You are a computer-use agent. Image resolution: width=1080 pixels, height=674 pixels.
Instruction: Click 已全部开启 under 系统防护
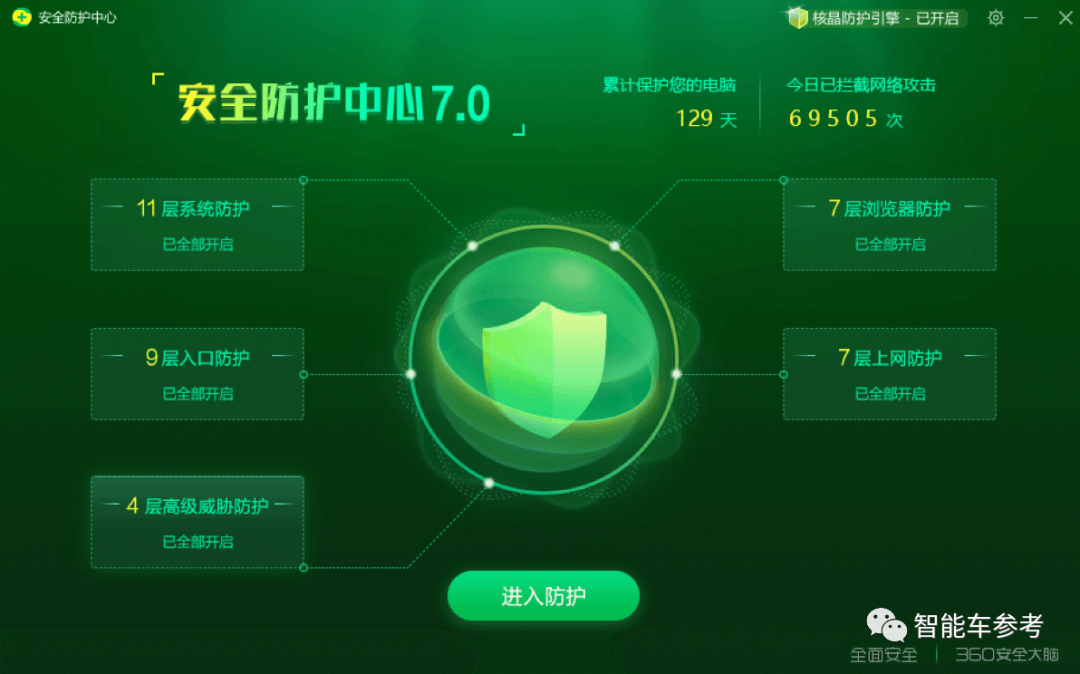point(198,244)
